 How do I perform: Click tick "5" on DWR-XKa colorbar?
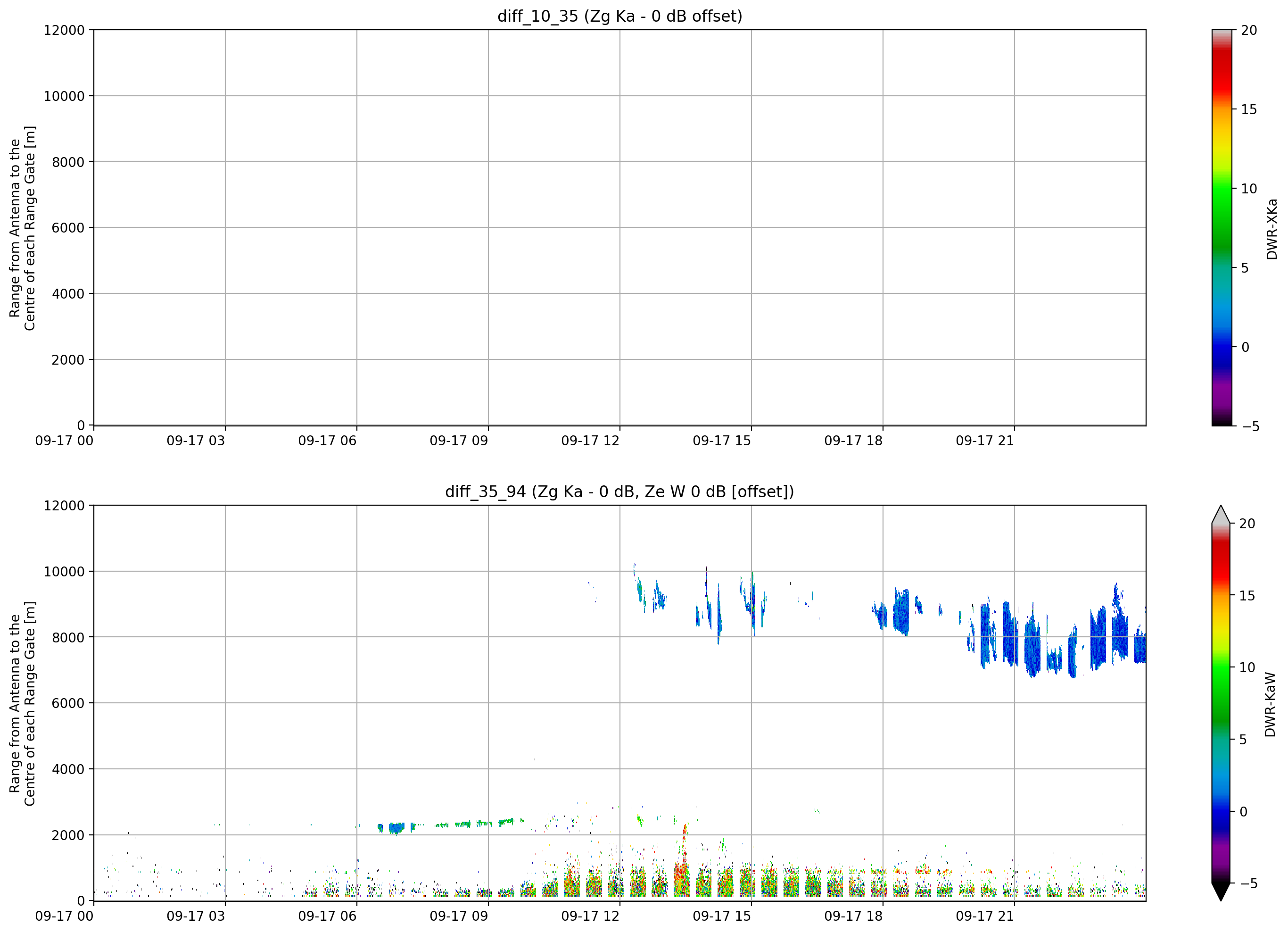tap(1245, 267)
